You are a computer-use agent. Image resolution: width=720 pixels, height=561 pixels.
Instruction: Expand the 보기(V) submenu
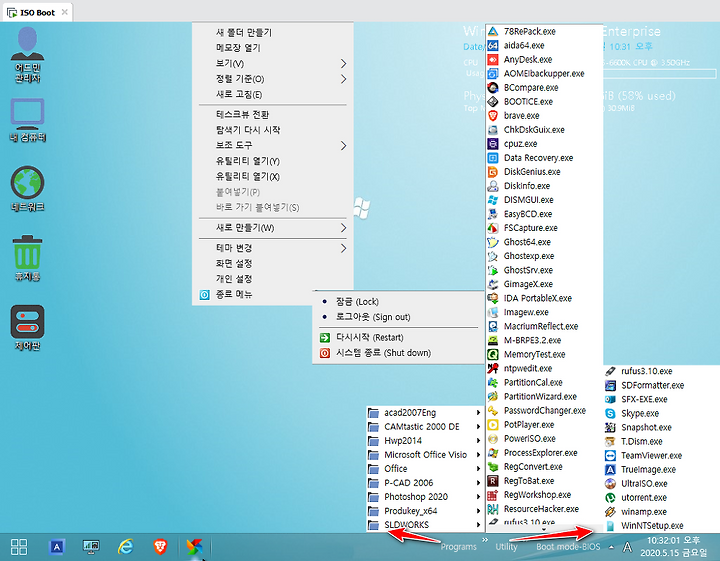pos(273,63)
